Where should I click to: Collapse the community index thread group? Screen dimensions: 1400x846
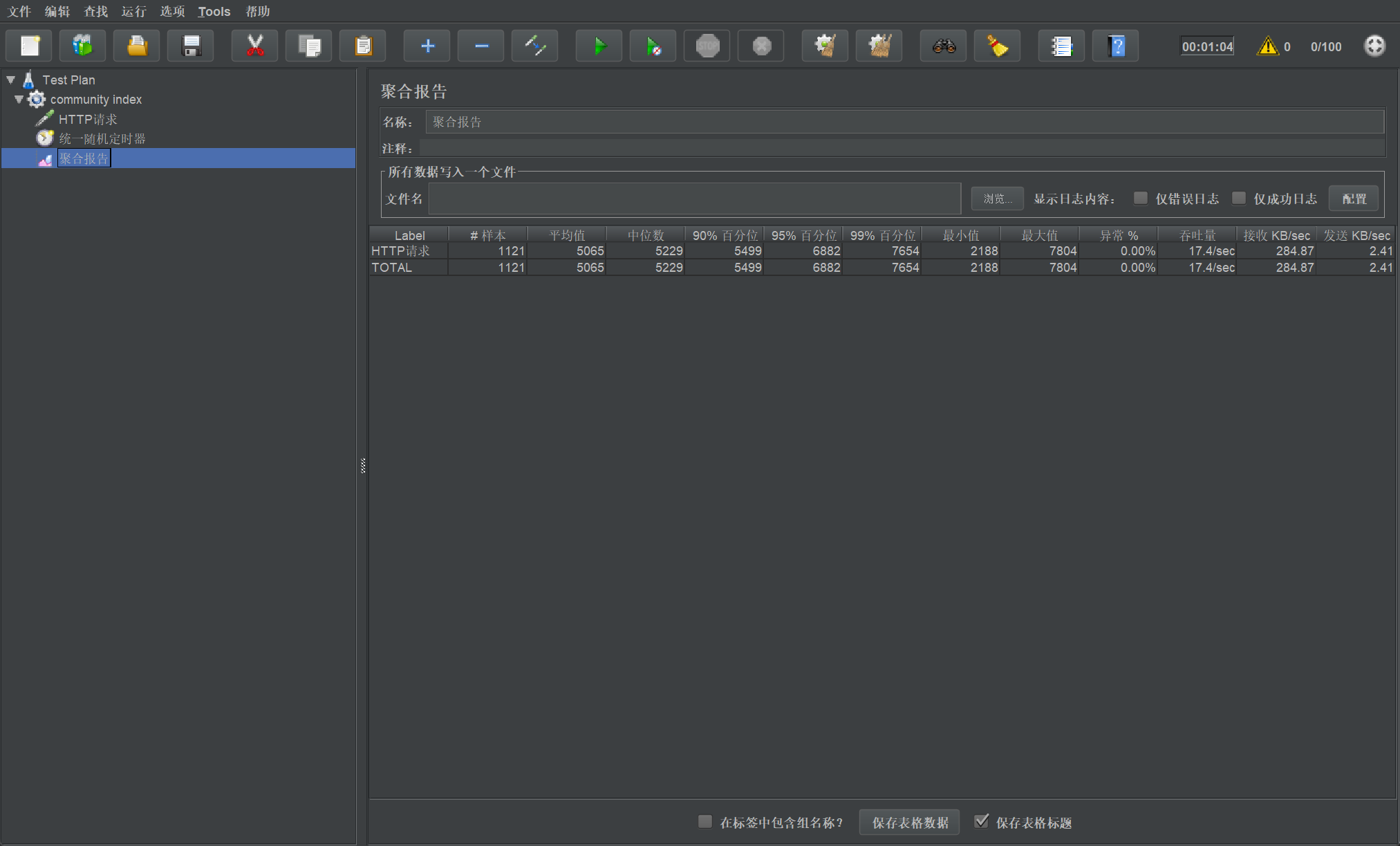point(19,100)
